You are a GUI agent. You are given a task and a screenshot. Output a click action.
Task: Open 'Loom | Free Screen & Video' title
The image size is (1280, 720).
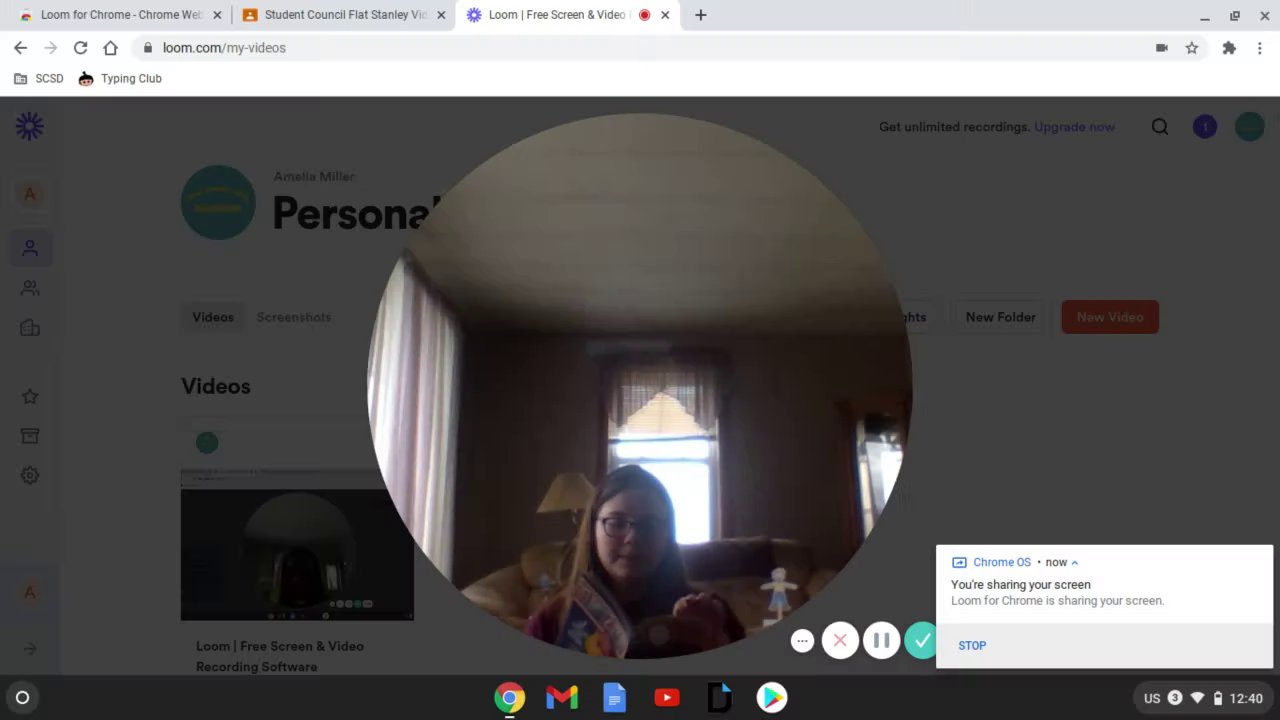pos(280,656)
